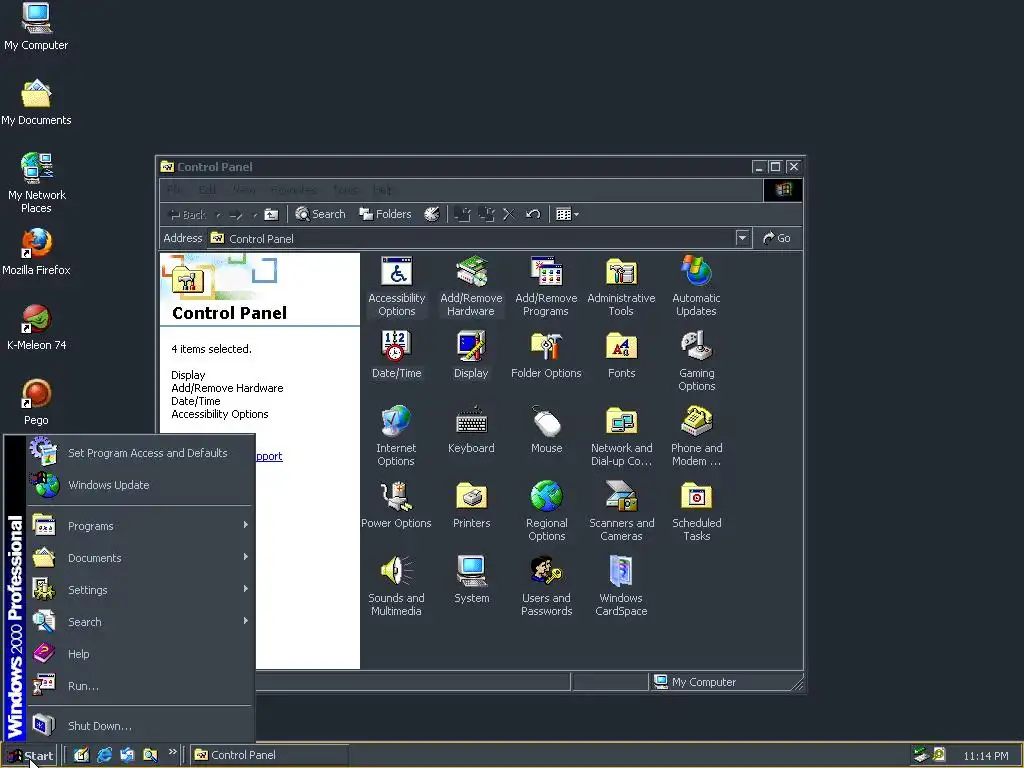
Task: Launch Internet Explorer from Quick Launch
Action: (104, 755)
